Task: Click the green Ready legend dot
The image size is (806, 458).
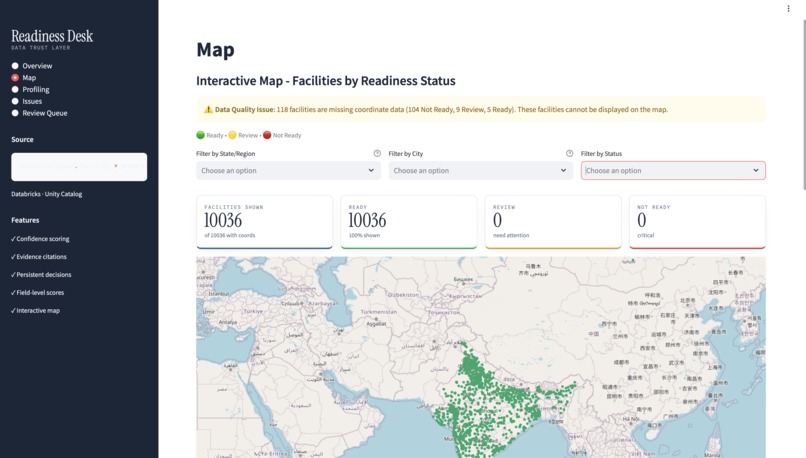Action: 200,135
